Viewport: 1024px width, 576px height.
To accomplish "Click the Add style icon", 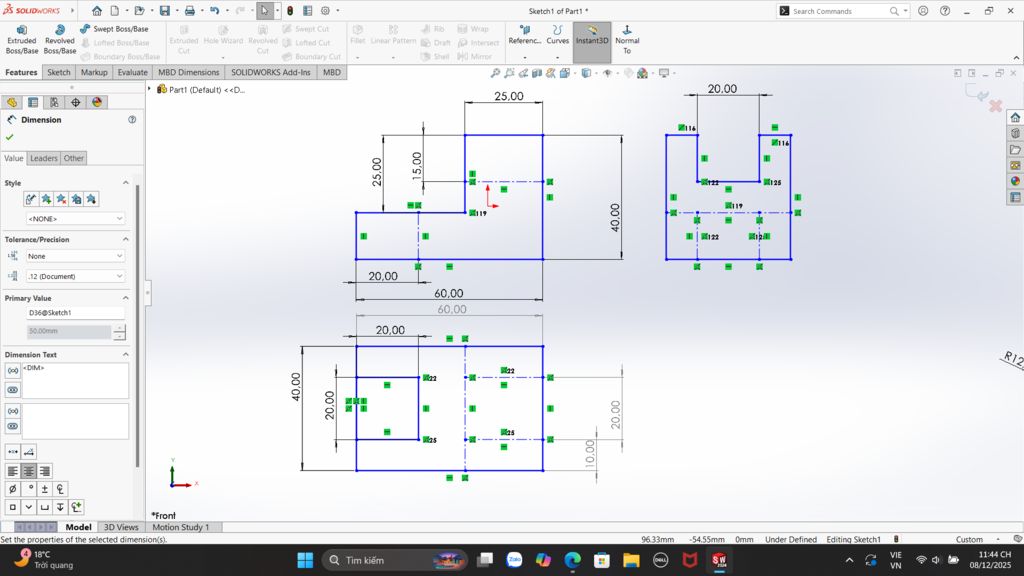I will click(x=46, y=199).
